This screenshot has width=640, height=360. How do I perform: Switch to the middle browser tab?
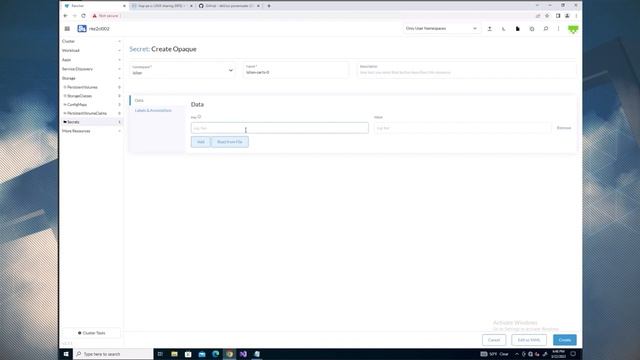click(x=162, y=6)
